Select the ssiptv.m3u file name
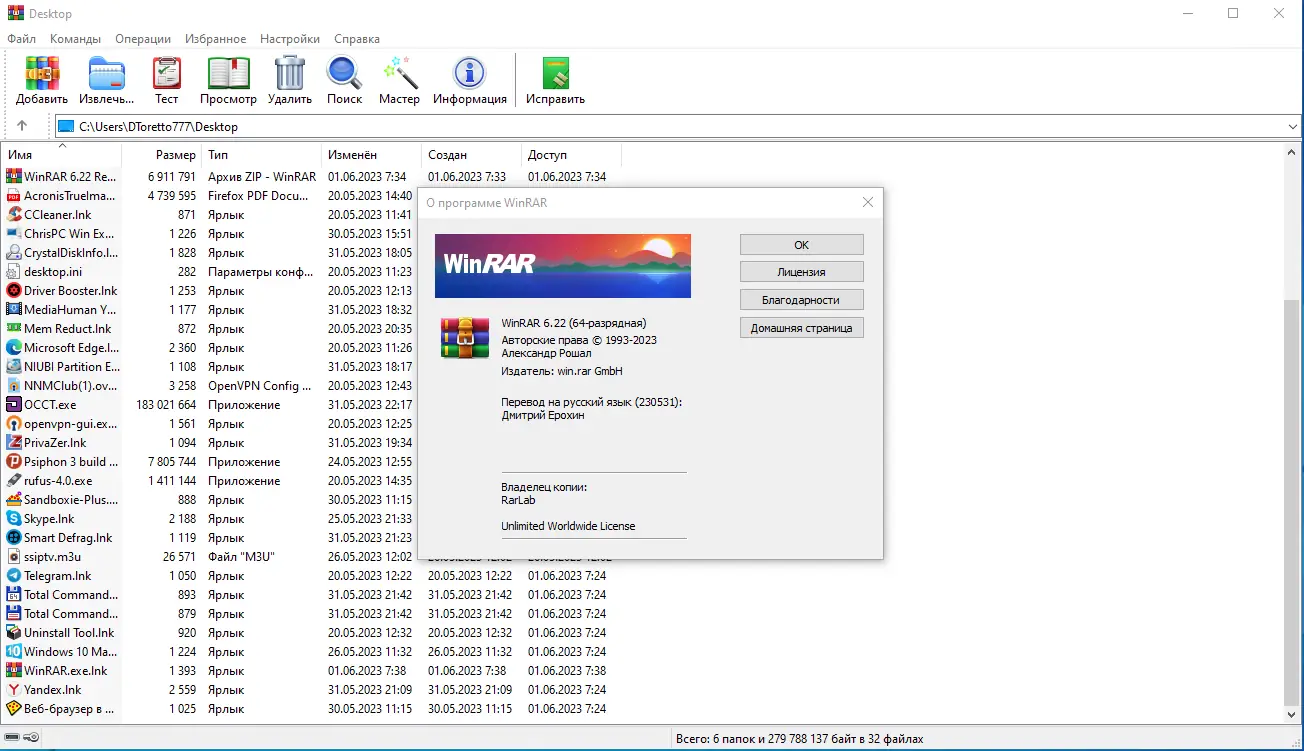The image size is (1304, 751). point(51,557)
